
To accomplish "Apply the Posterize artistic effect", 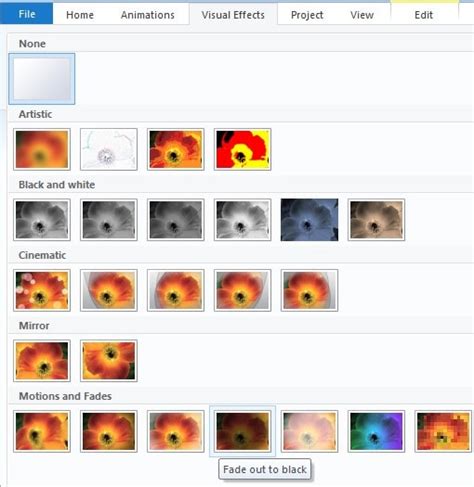I will click(176, 149).
